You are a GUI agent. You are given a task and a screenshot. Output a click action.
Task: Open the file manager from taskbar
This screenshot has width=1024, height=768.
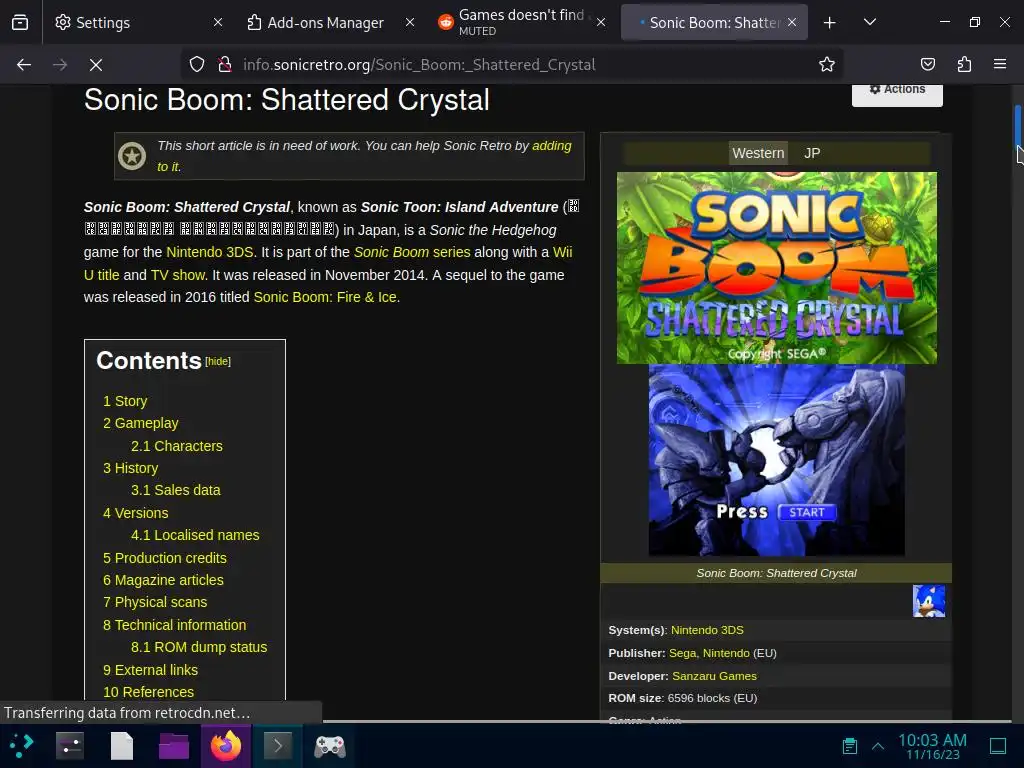174,746
